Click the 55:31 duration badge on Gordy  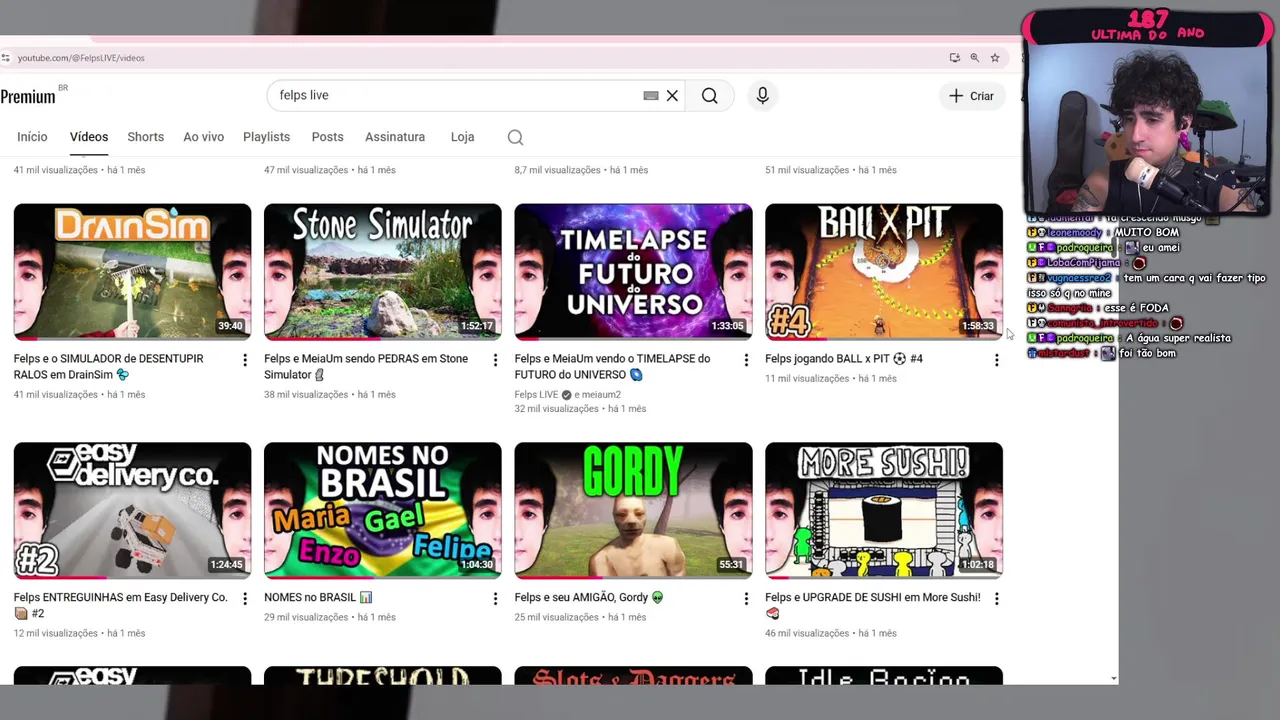click(x=731, y=564)
